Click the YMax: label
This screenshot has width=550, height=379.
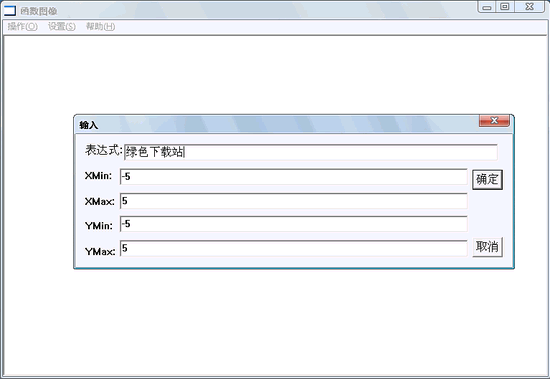click(x=100, y=251)
